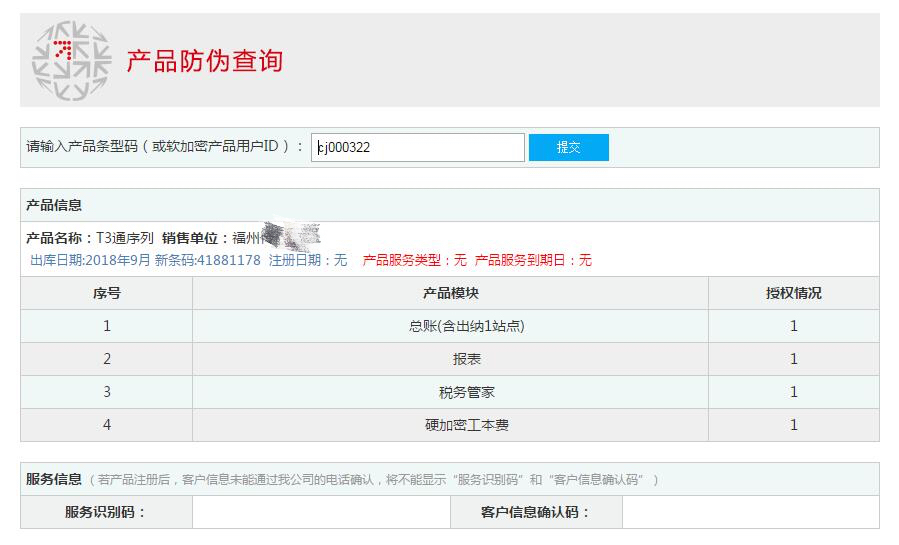
Task: Click sequence number 3 cell
Action: point(107,392)
